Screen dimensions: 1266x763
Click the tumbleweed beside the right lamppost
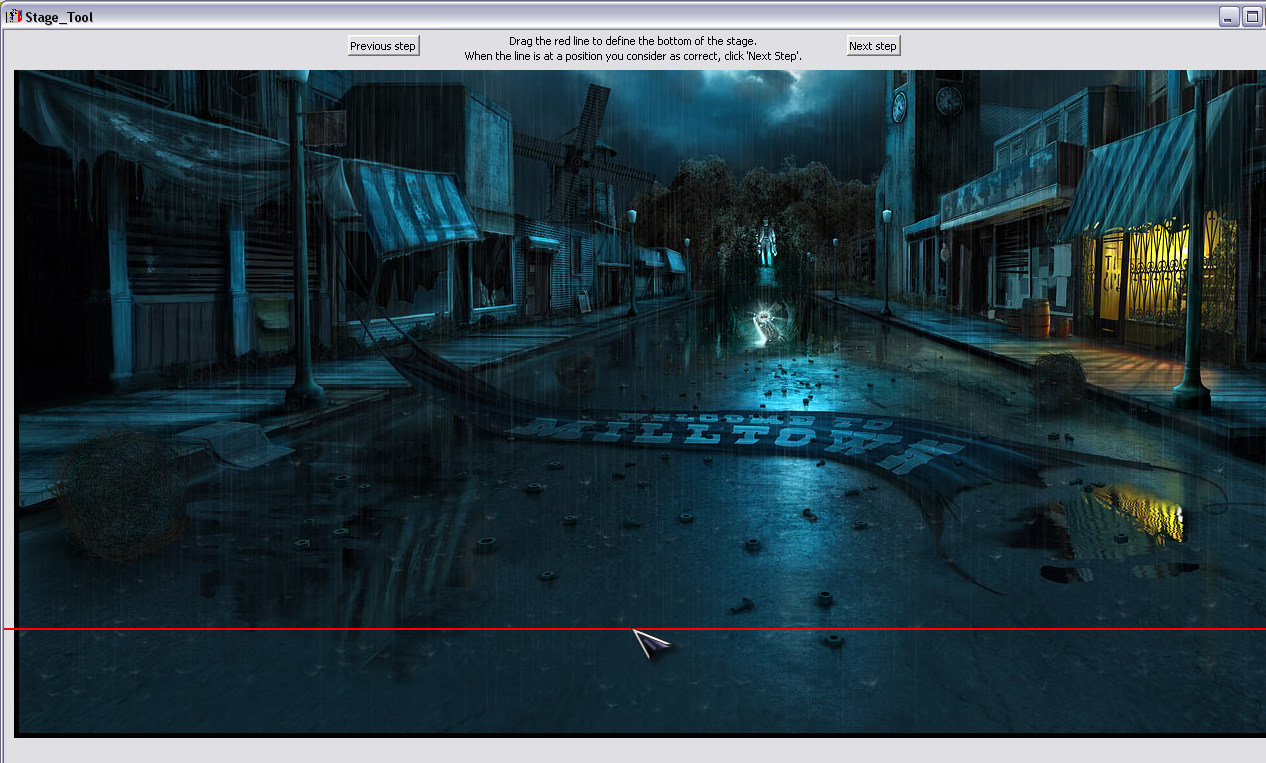(1058, 380)
